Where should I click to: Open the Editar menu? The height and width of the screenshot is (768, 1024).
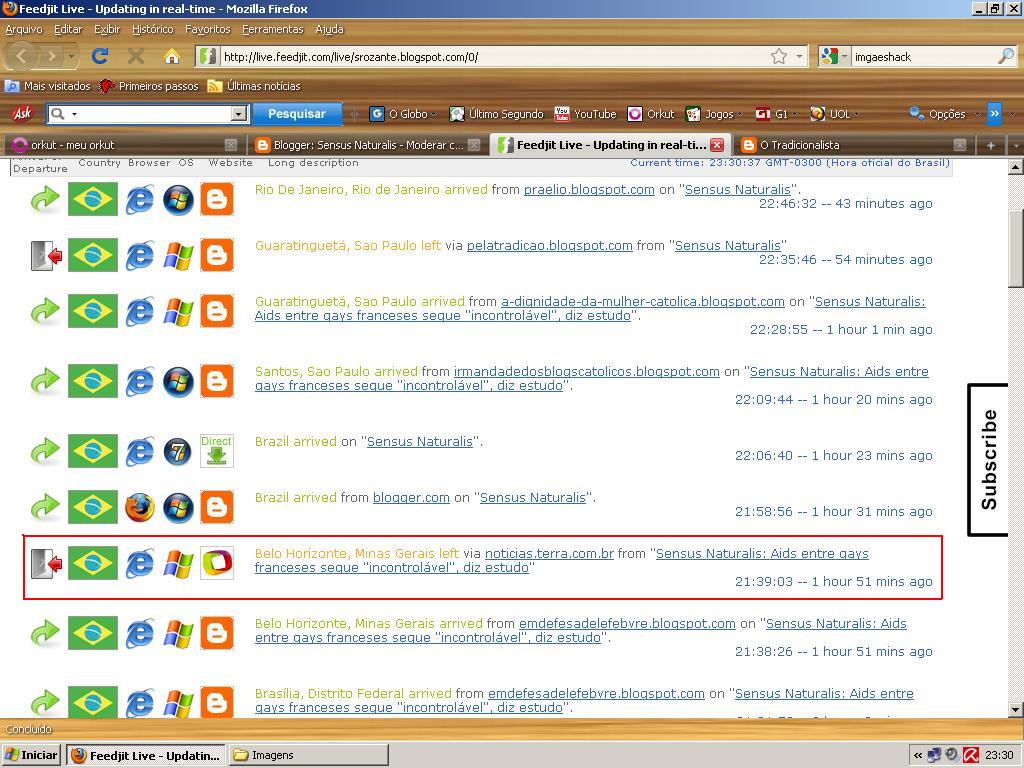point(68,29)
